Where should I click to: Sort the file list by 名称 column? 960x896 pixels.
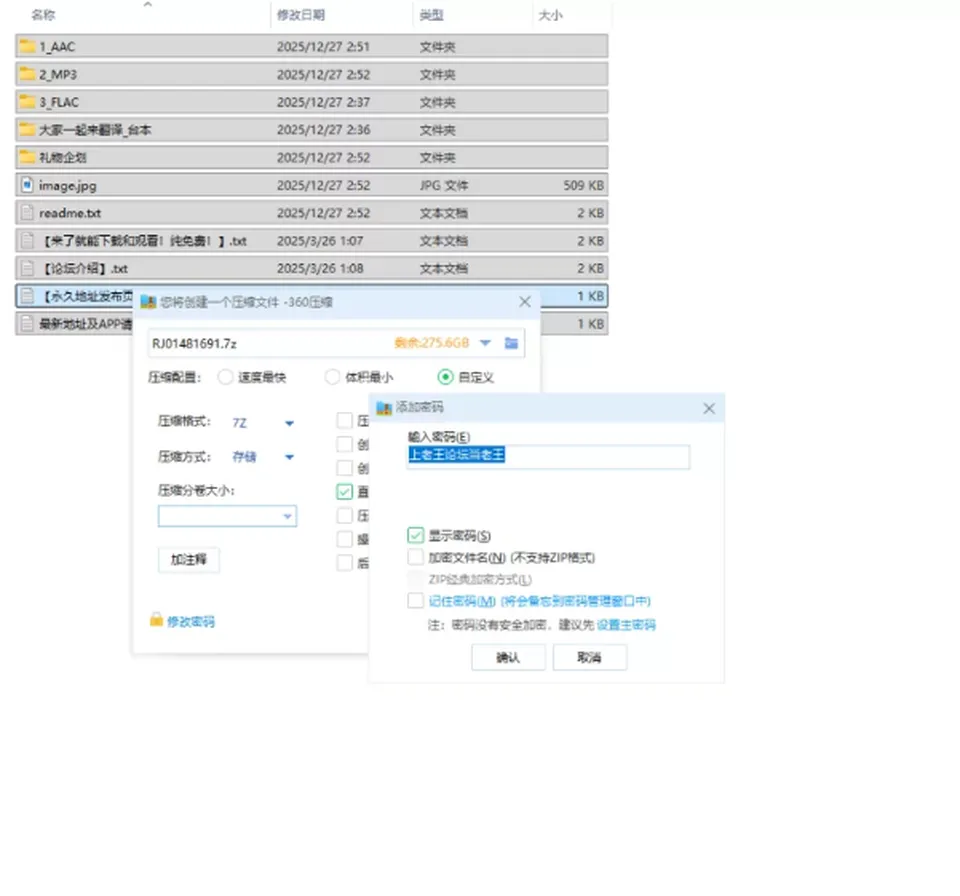click(x=43, y=15)
